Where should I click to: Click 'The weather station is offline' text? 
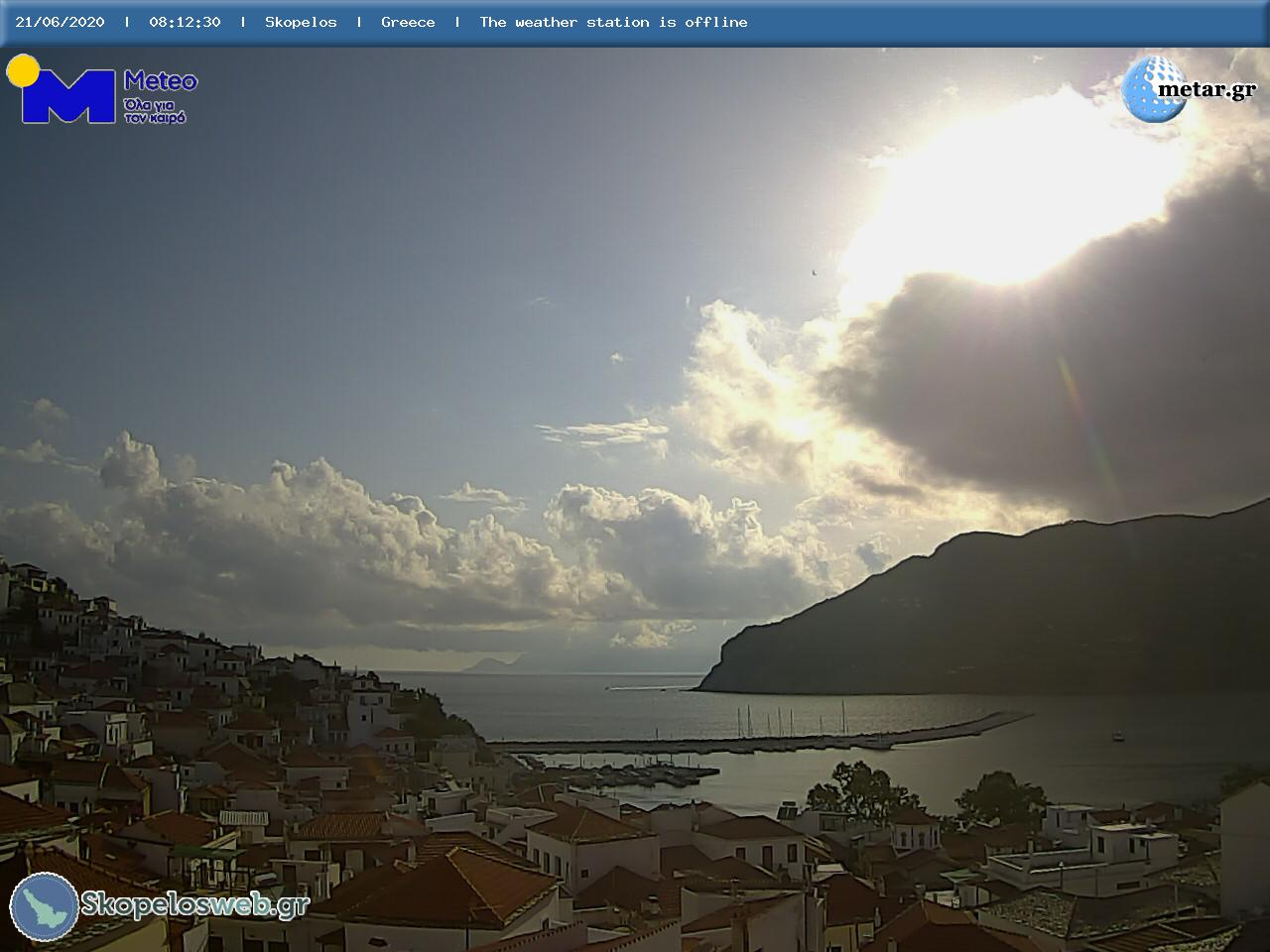pyautogui.click(x=613, y=22)
